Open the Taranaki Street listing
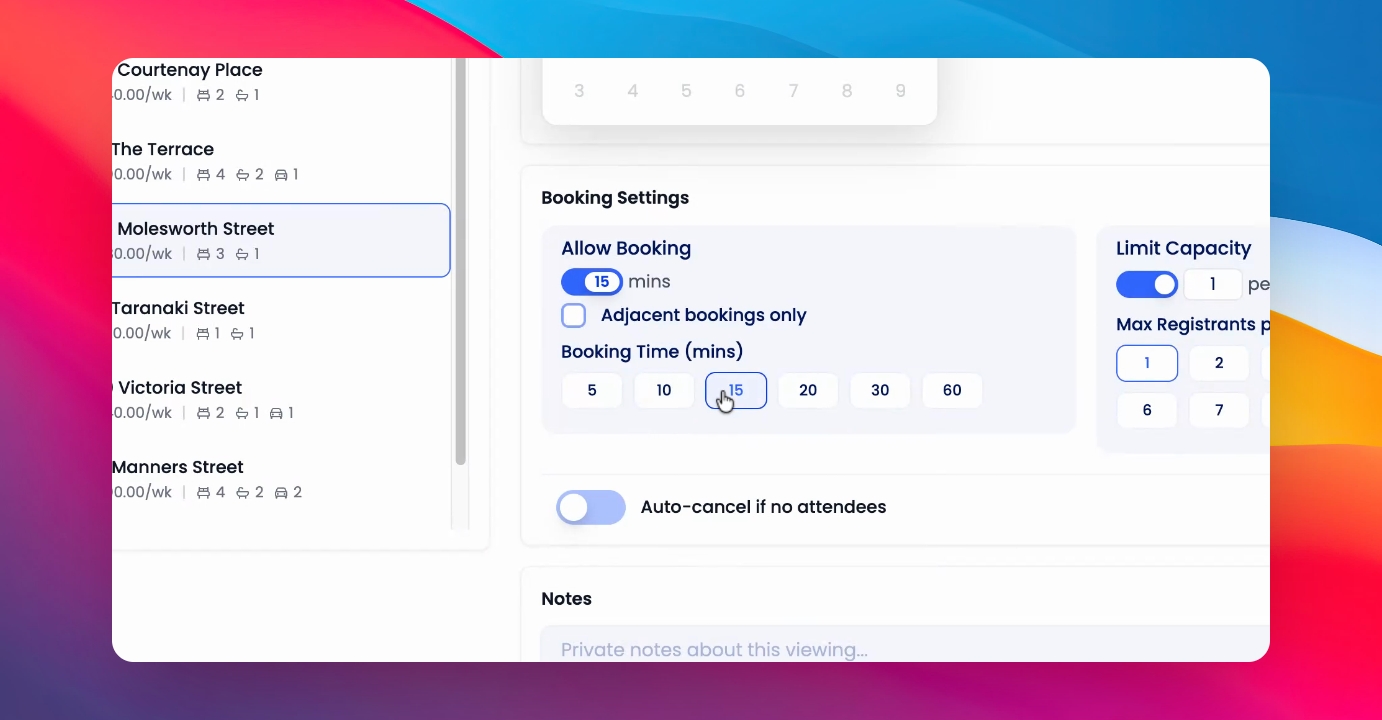The image size is (1382, 720). [x=281, y=320]
